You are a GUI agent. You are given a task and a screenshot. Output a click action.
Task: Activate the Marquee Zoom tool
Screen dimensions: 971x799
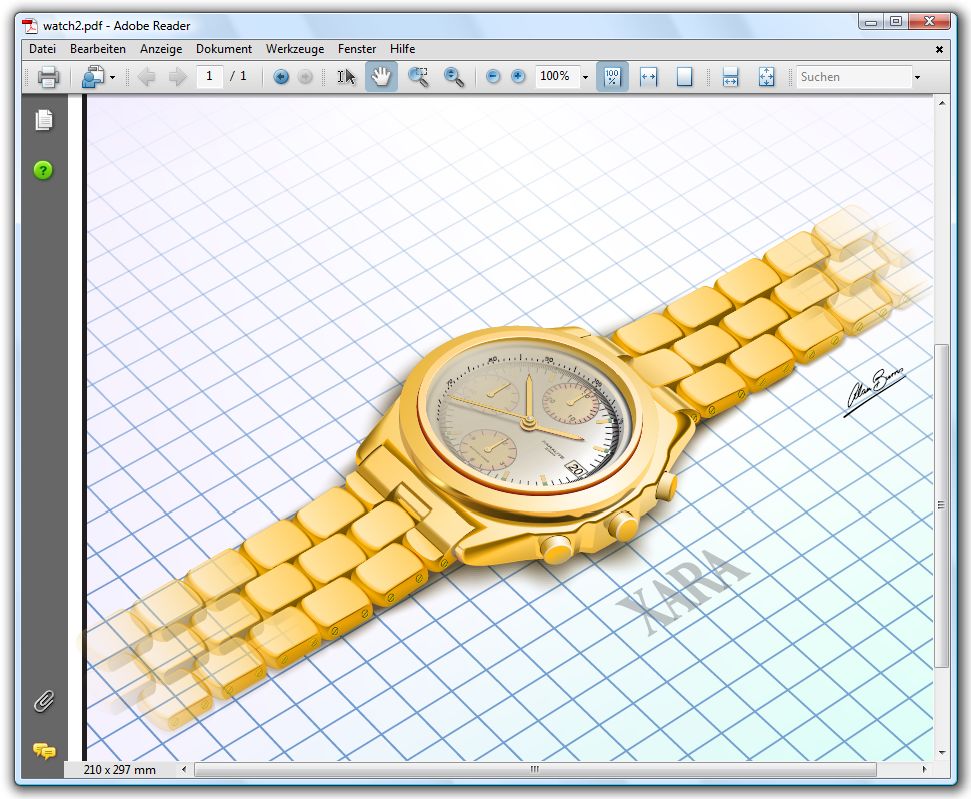[x=418, y=77]
